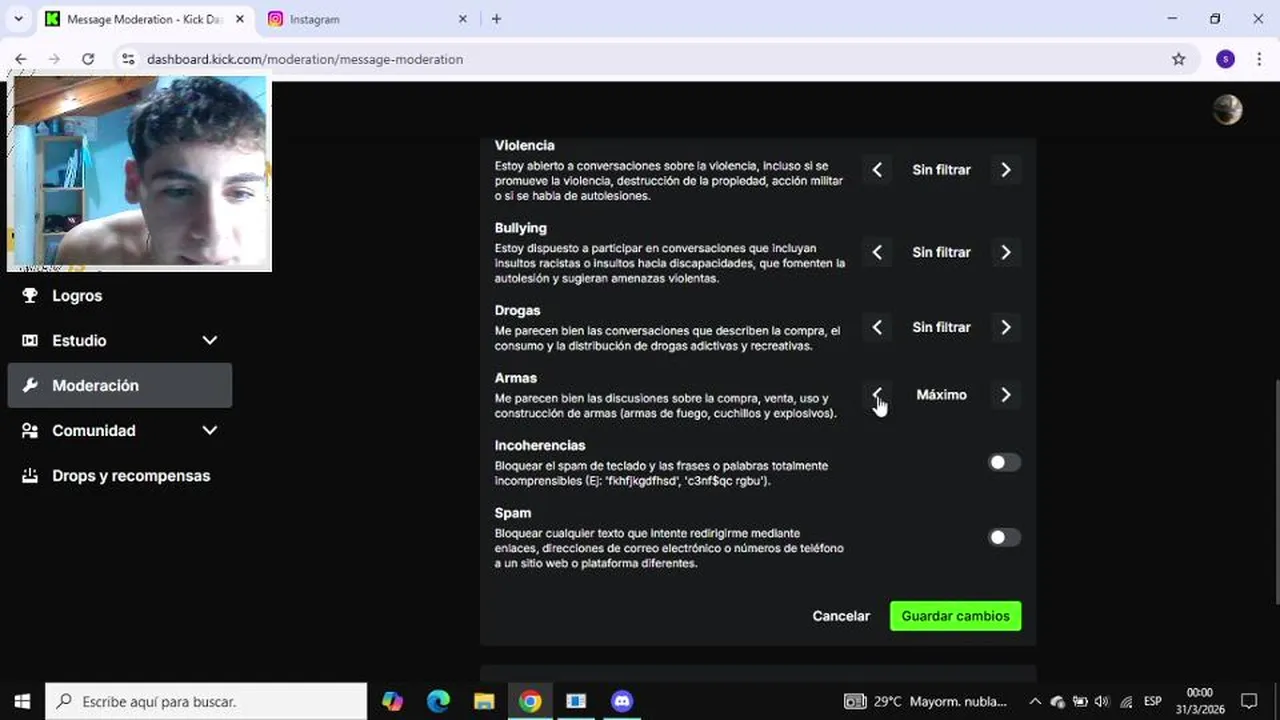Click the Logros trophy icon
The width and height of the screenshot is (1280, 720).
(30, 296)
